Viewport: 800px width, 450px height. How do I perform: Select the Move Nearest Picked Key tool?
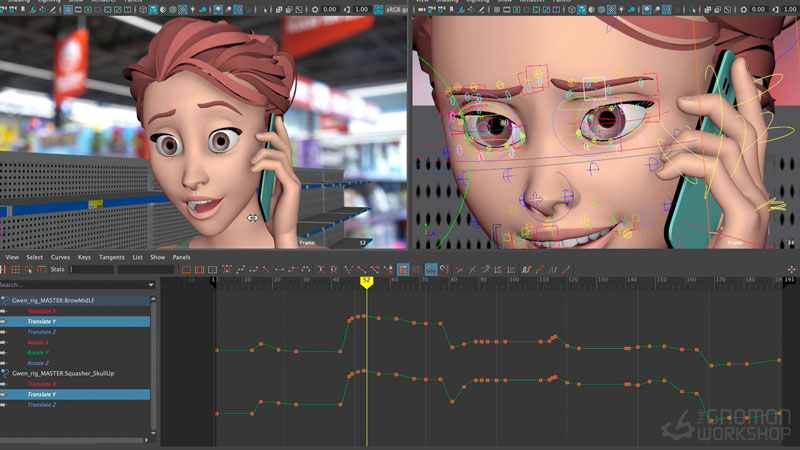click(3, 269)
